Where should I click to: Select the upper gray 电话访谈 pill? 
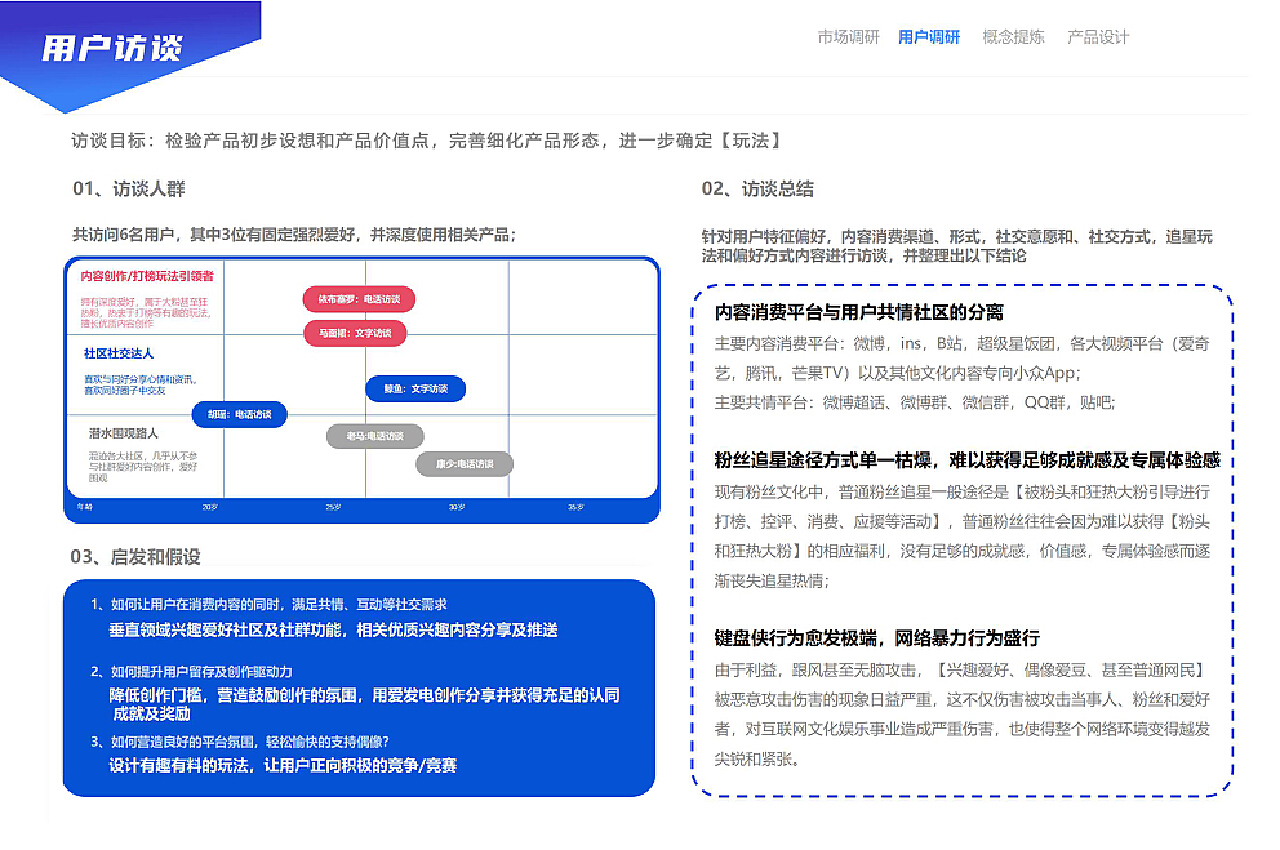[375, 436]
